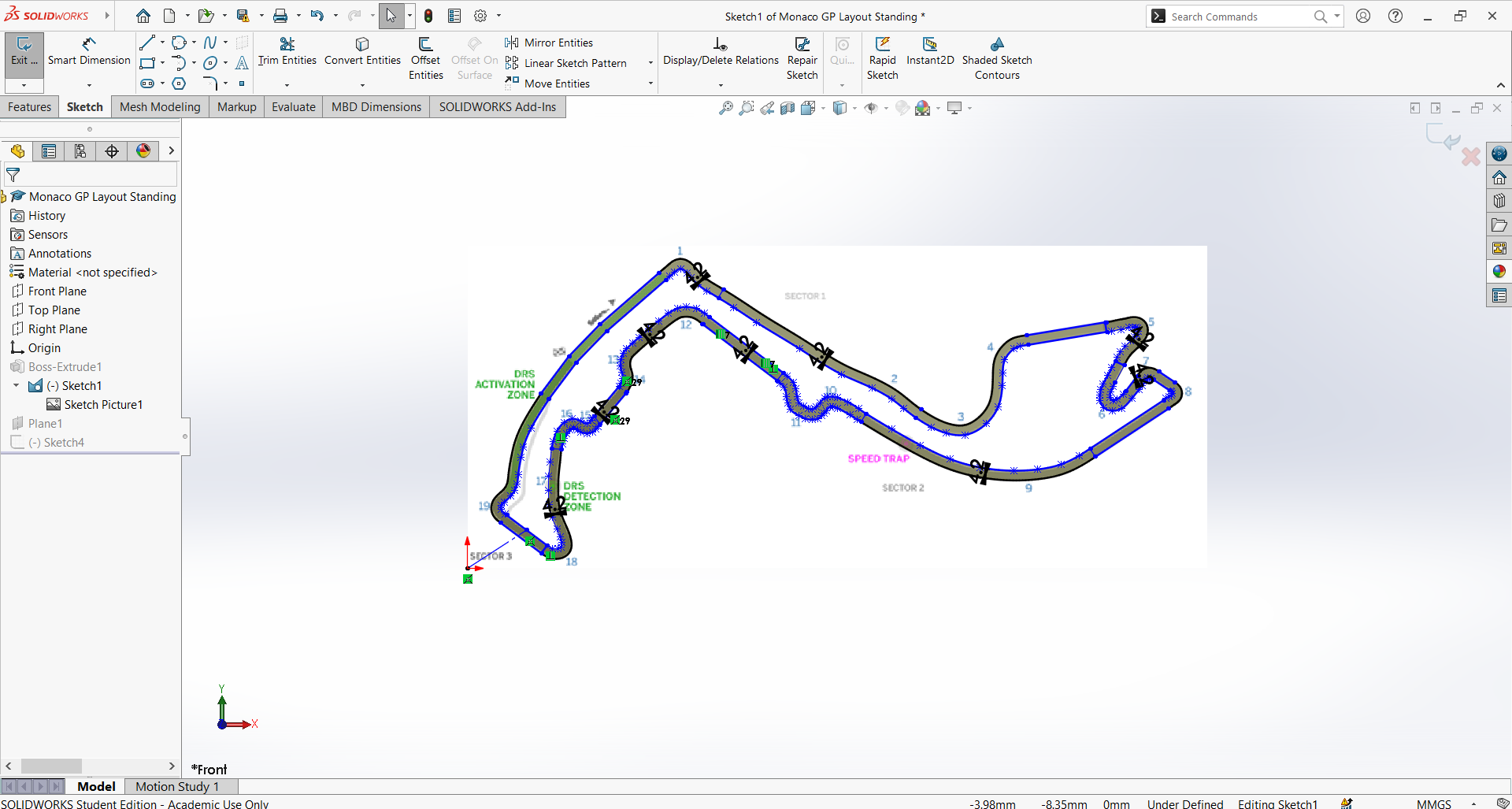Toggle Shaded Sketch Contours
This screenshot has height=809, width=1512.
(997, 58)
